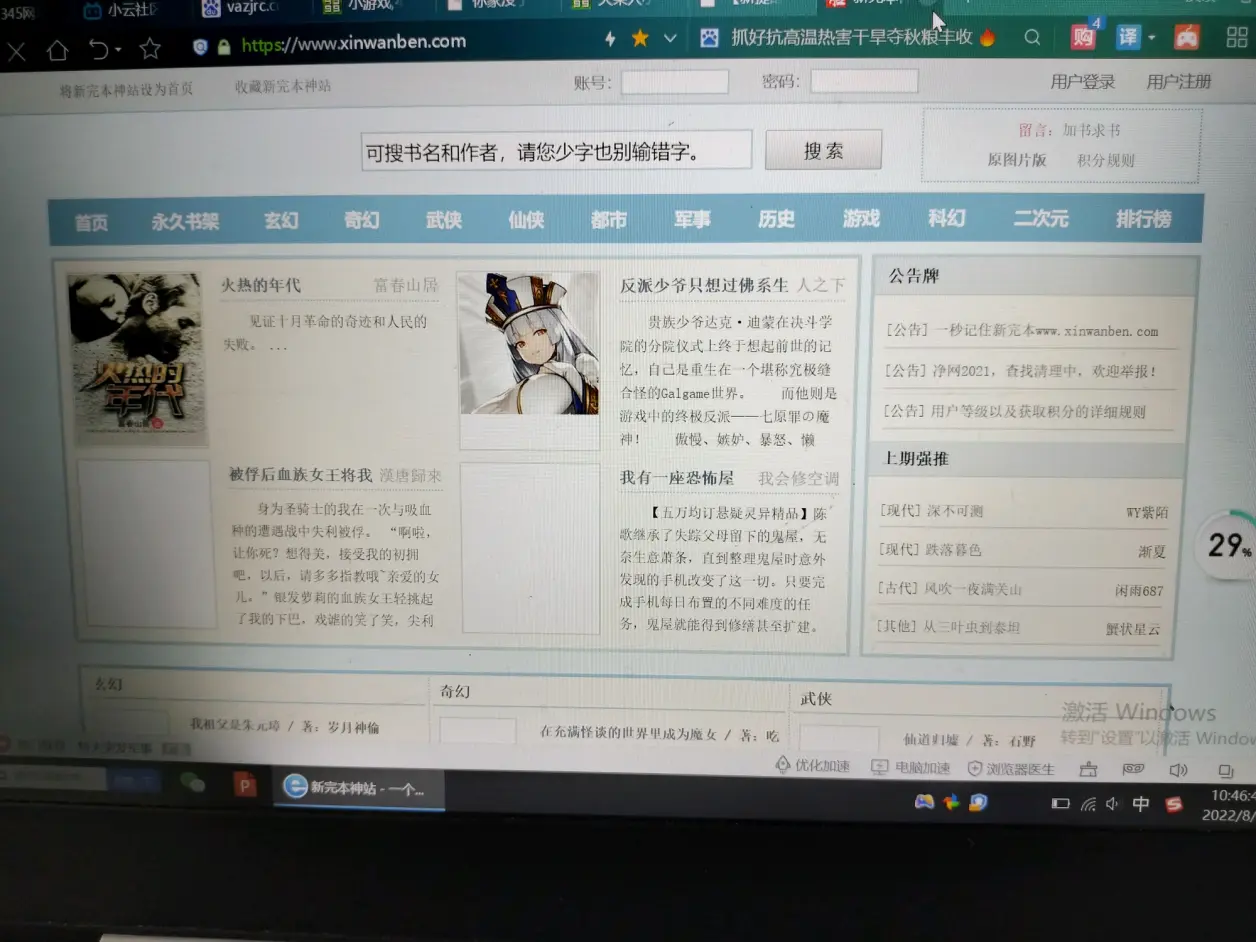Open the 仙侠 category nav item
Viewport: 1256px width, 942px height.
(526, 219)
